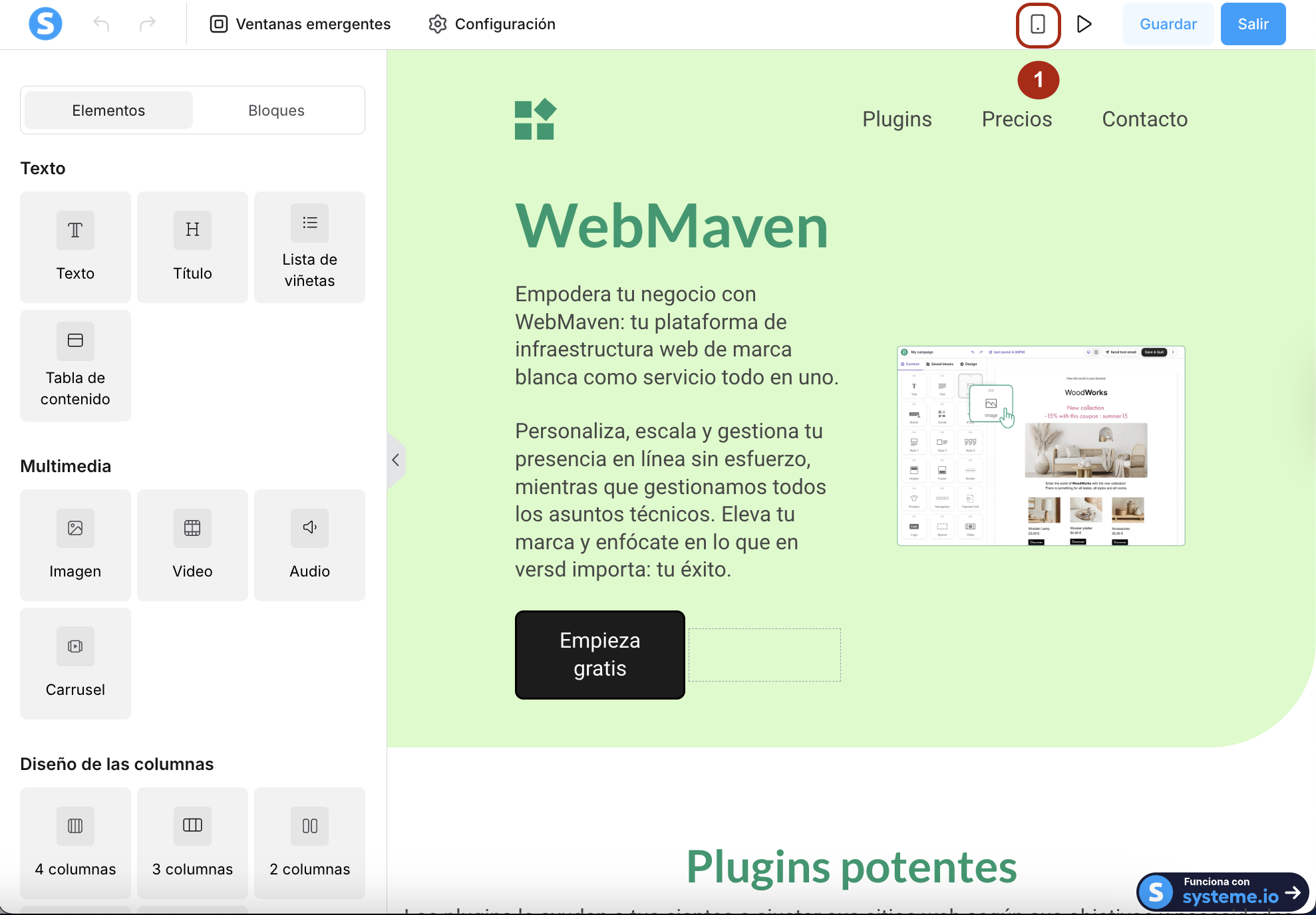
Task: Select the Imagen multimedia element
Action: (x=75, y=545)
